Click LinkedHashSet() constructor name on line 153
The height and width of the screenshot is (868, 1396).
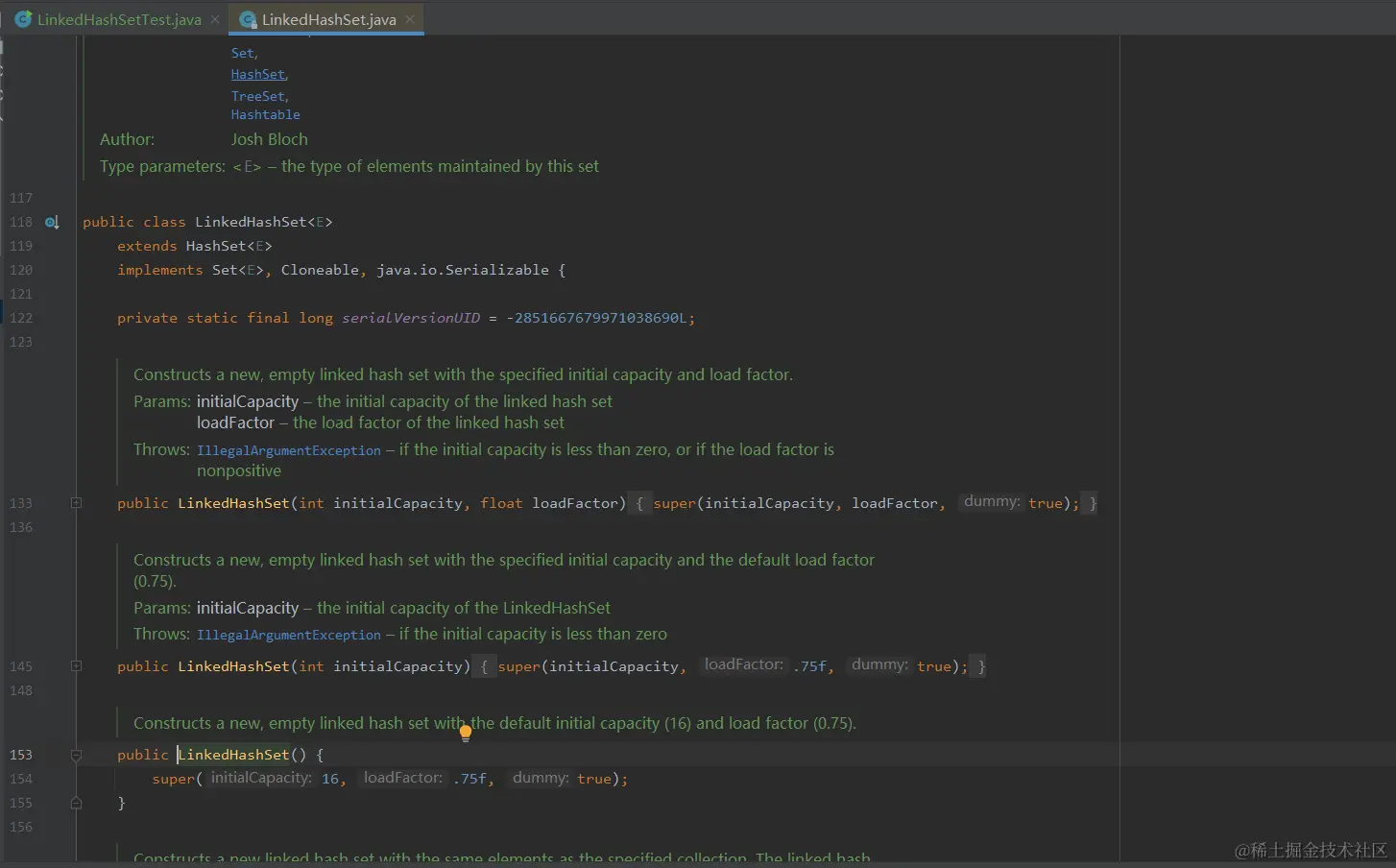click(x=233, y=755)
